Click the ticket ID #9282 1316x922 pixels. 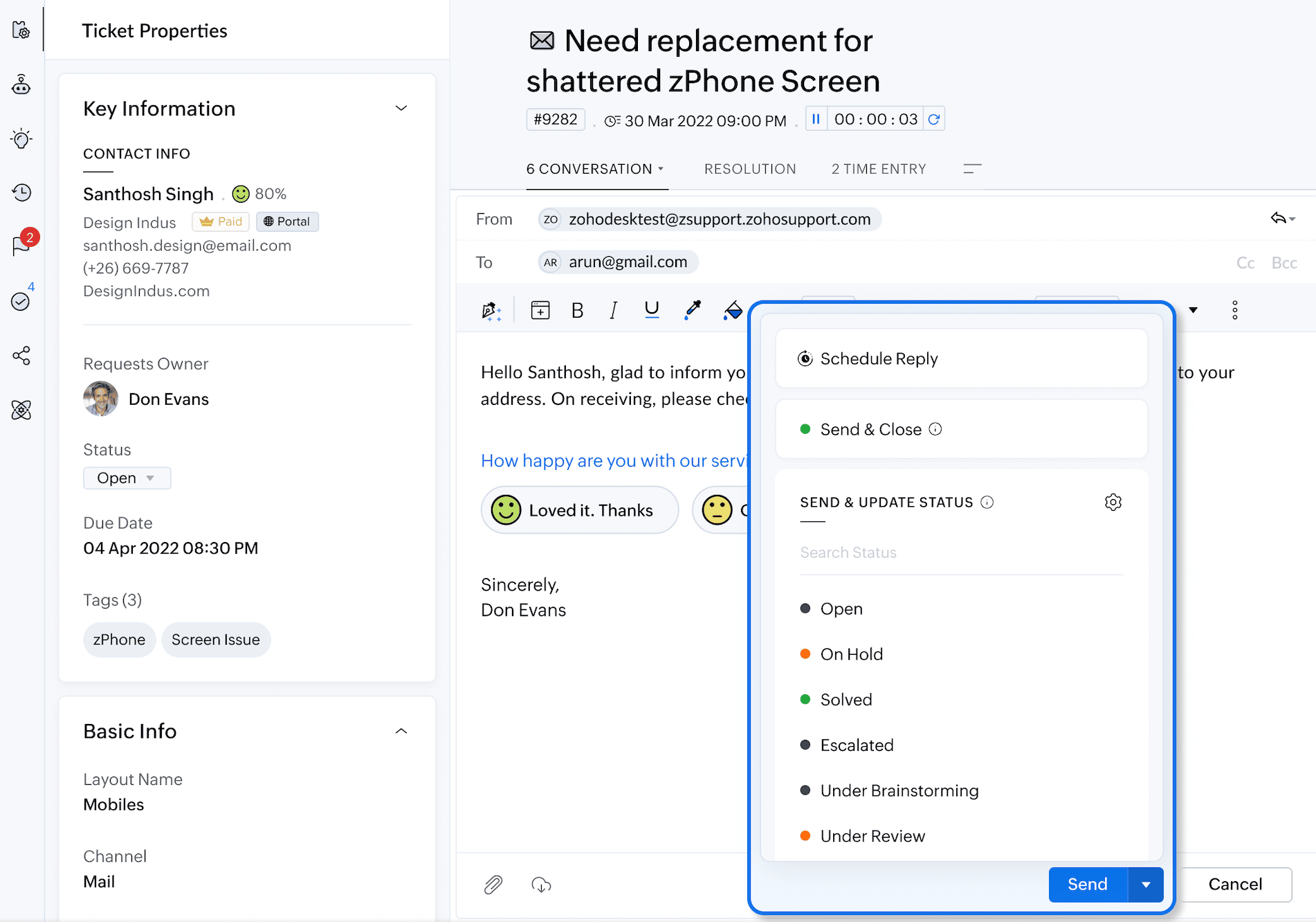pos(556,119)
